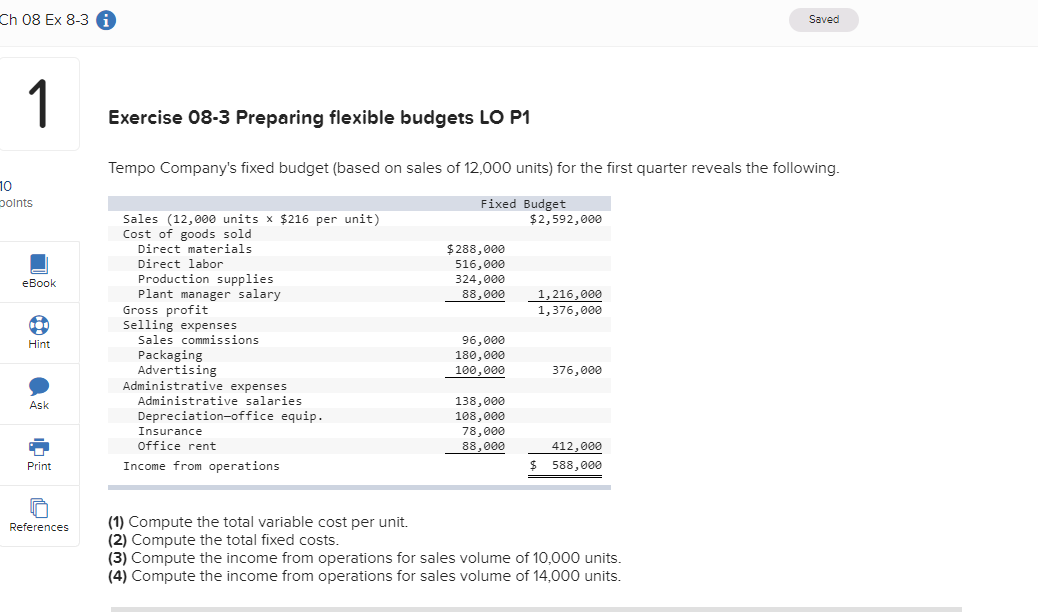Image resolution: width=1038 pixels, height=612 pixels.
Task: Click cost of goods sold total 1,216,000
Action: click(x=569, y=294)
